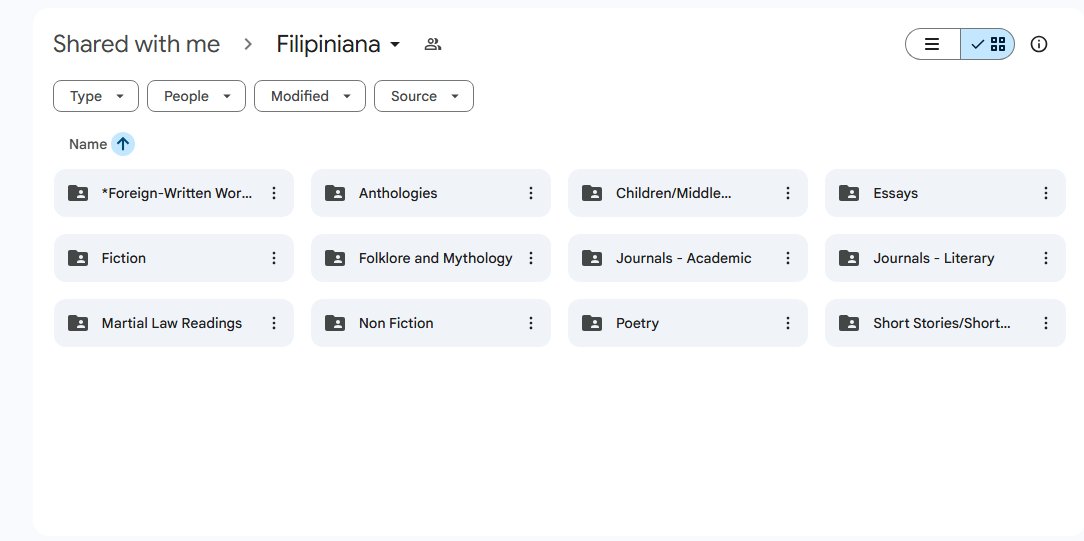The height and width of the screenshot is (541, 1084).
Task: Switch to list layout view
Action: (x=932, y=44)
